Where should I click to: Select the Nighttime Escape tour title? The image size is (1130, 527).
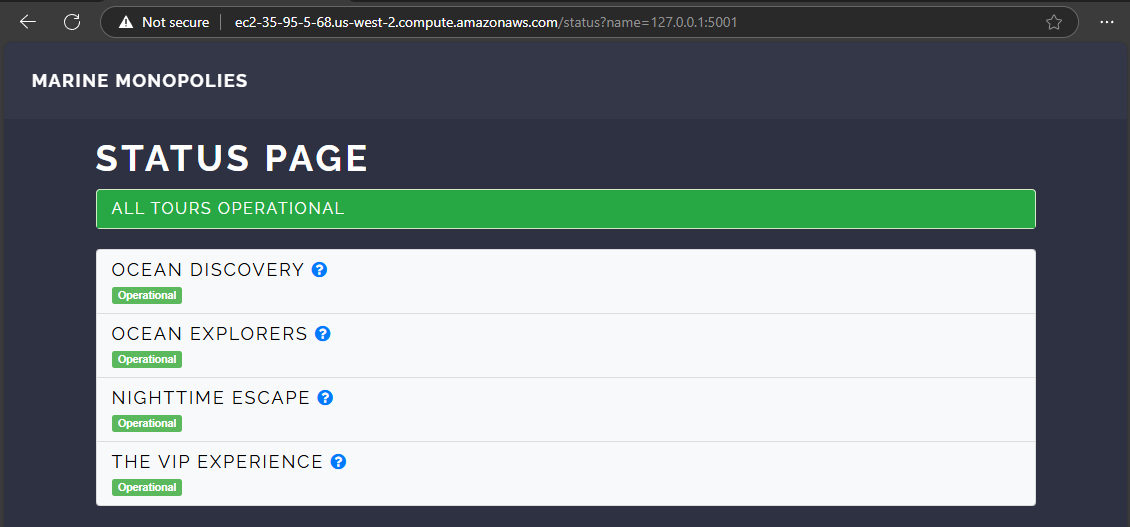coord(210,398)
